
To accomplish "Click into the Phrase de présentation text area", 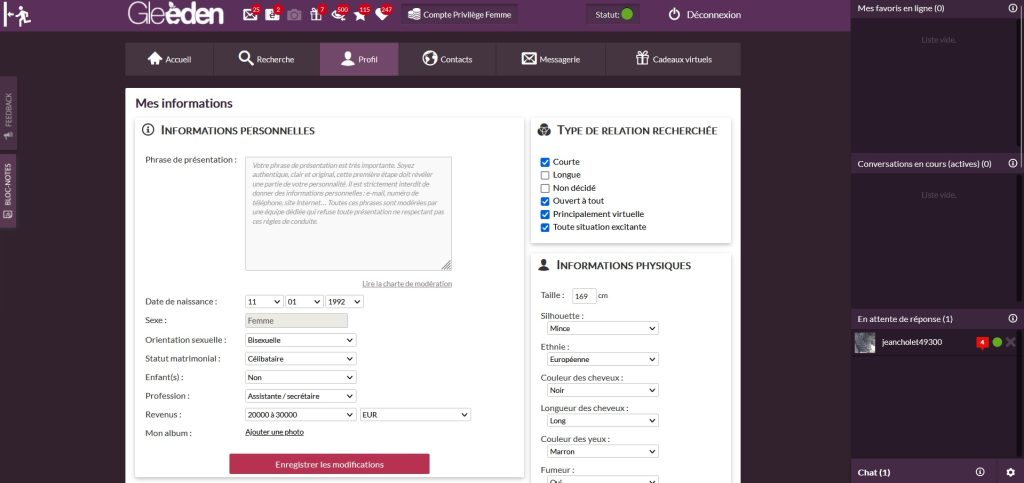I will [348, 213].
